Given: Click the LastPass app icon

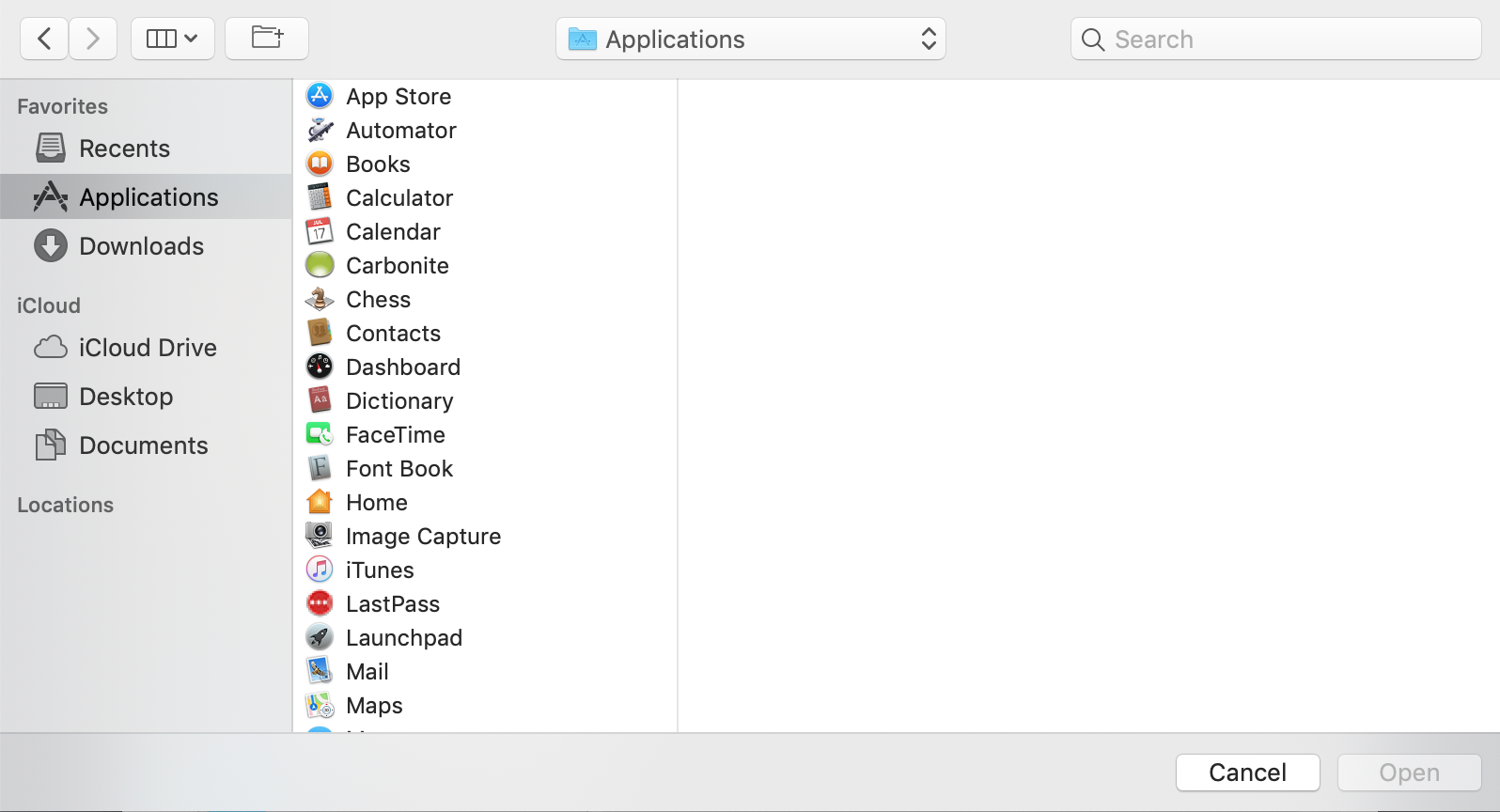Looking at the screenshot, I should tap(320, 603).
